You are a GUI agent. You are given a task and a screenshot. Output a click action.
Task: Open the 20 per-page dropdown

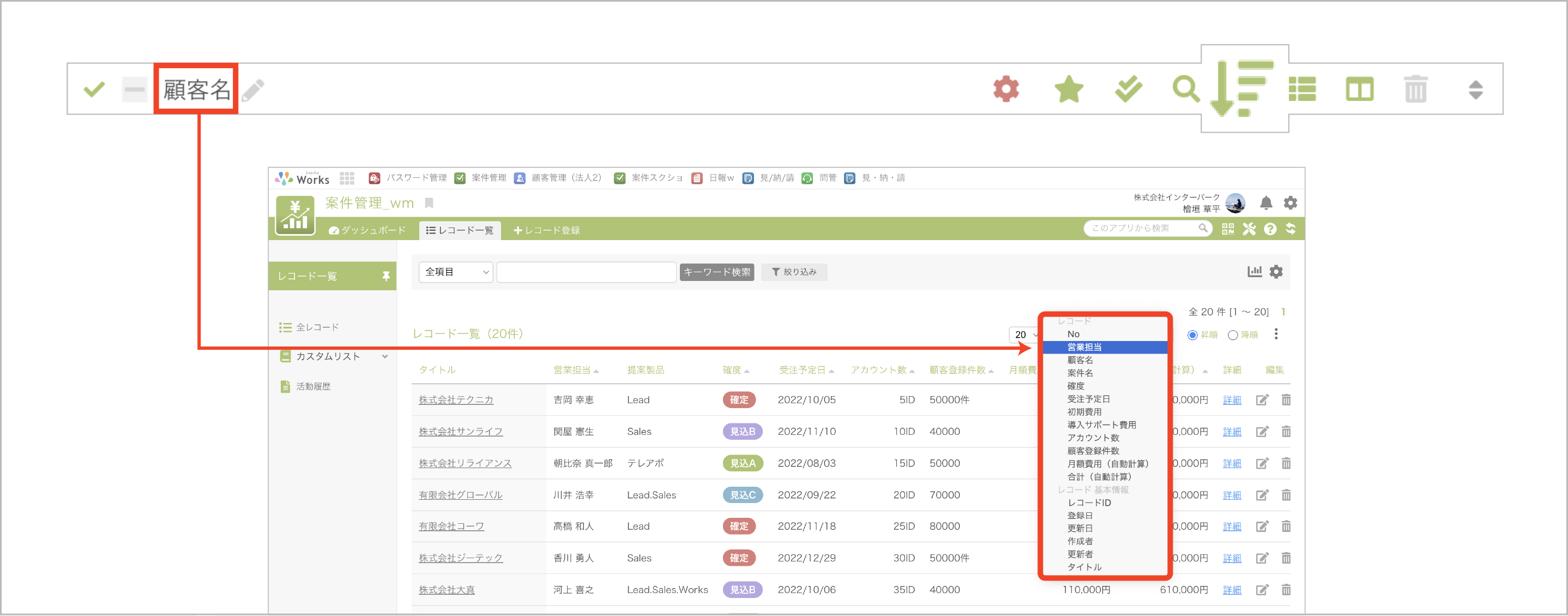[x=1024, y=334]
